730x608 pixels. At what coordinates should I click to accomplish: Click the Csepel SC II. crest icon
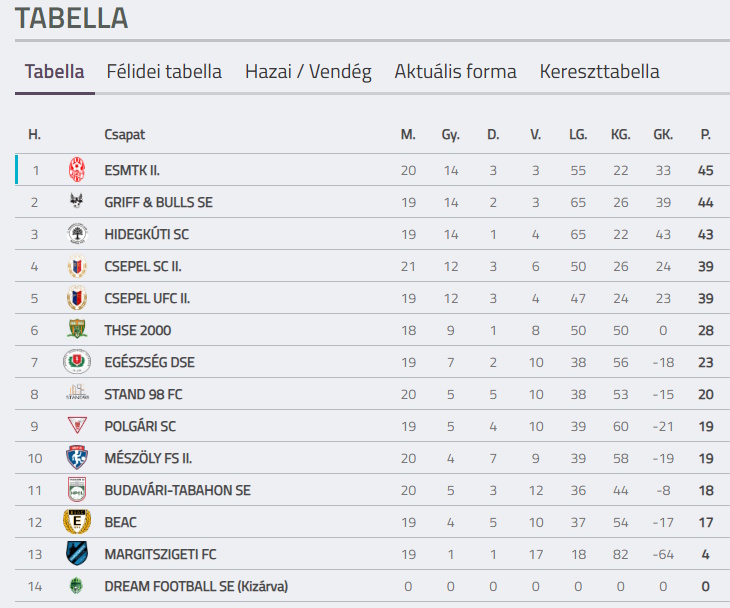pos(77,266)
